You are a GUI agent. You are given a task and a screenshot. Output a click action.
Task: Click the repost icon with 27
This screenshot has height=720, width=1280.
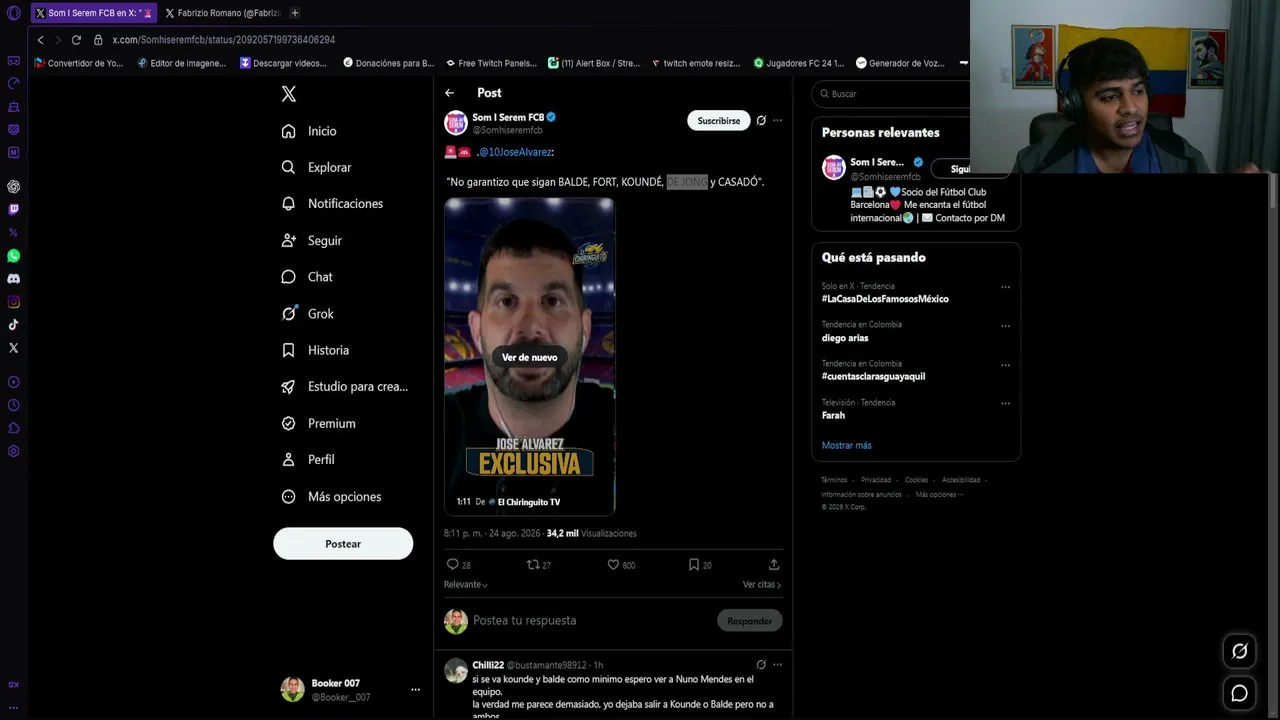coord(539,565)
